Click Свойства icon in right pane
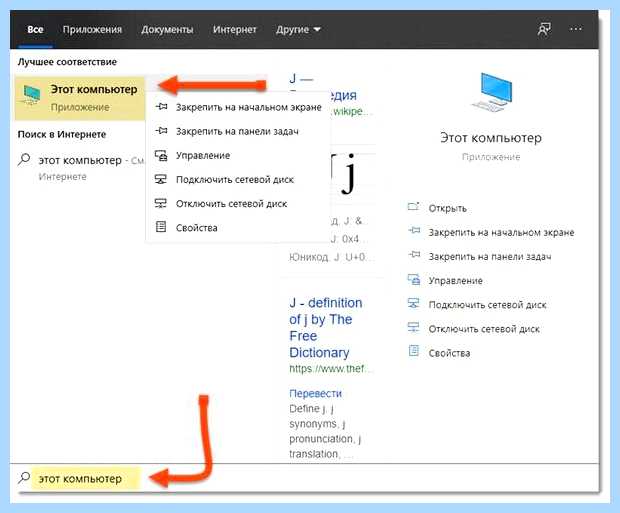 click(x=414, y=351)
